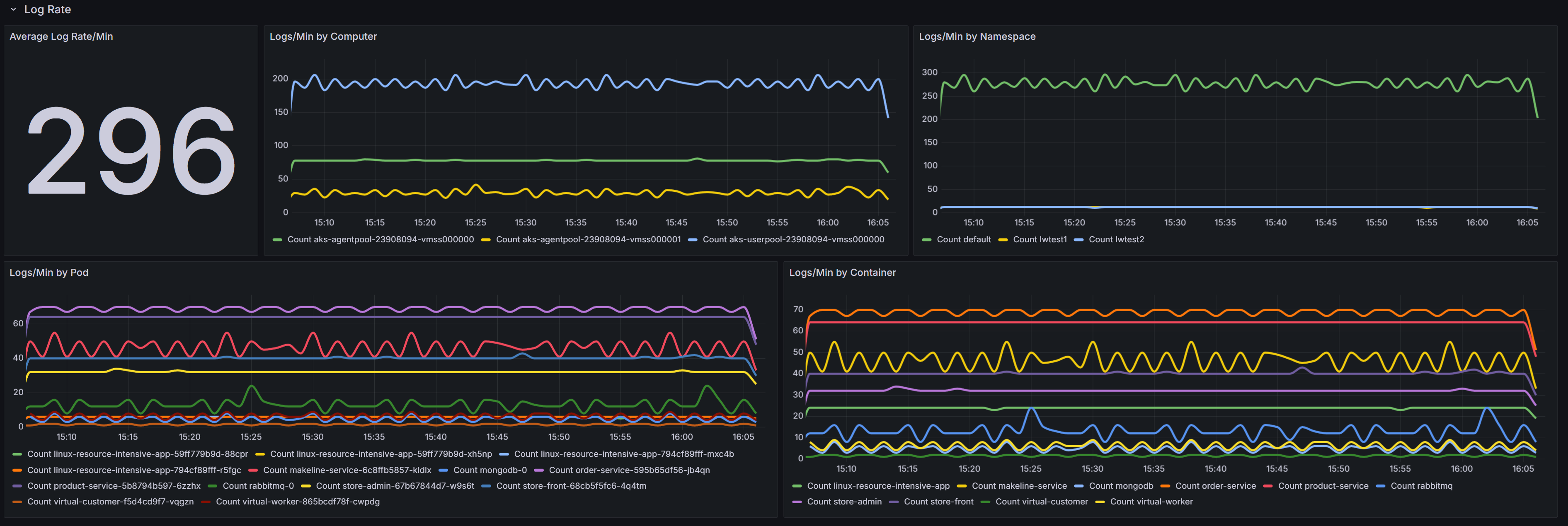Click the blue lwtest2 legend color marker
The width and height of the screenshot is (1568, 526).
tap(1078, 240)
